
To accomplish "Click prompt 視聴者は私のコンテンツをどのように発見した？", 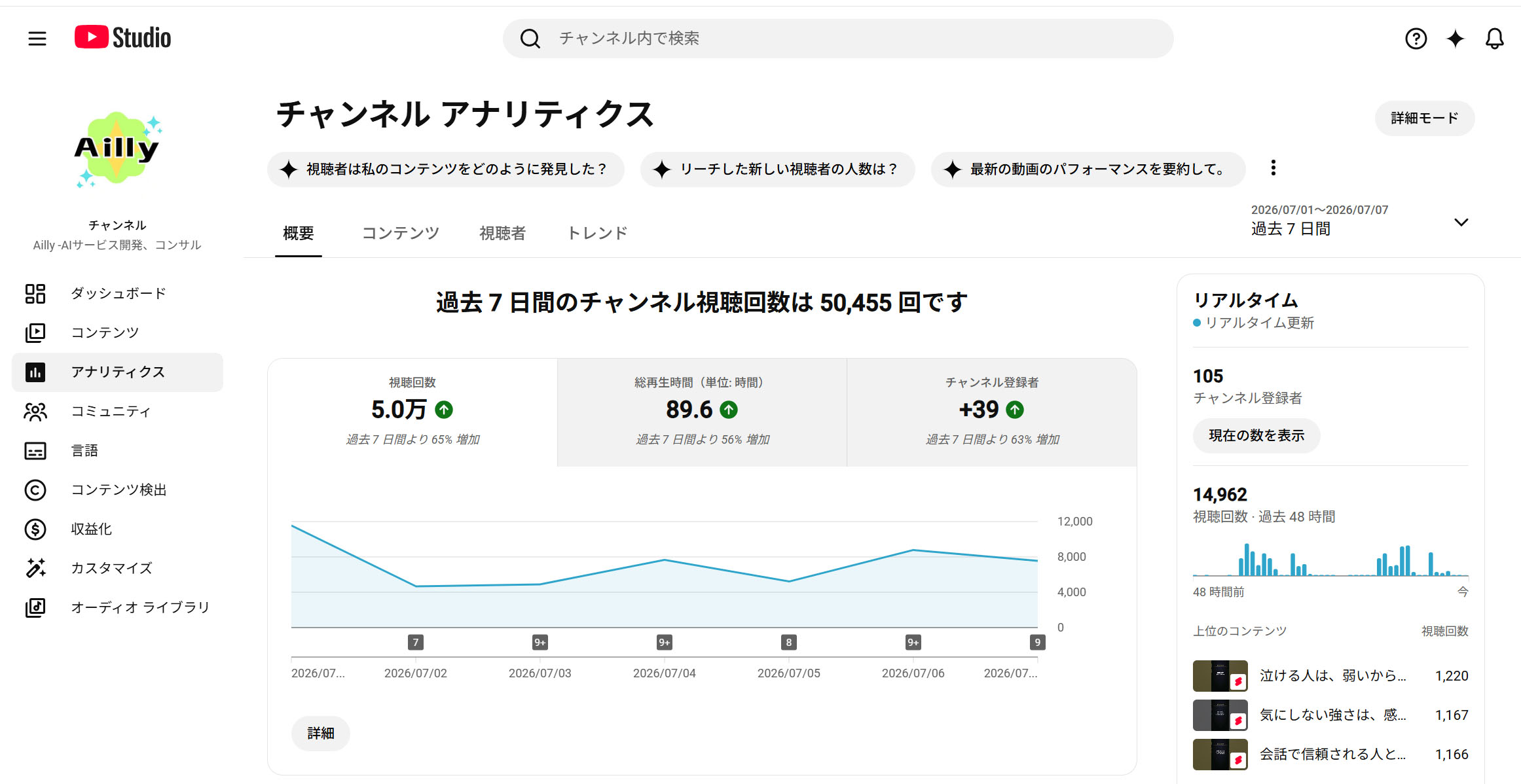I will (x=445, y=169).
